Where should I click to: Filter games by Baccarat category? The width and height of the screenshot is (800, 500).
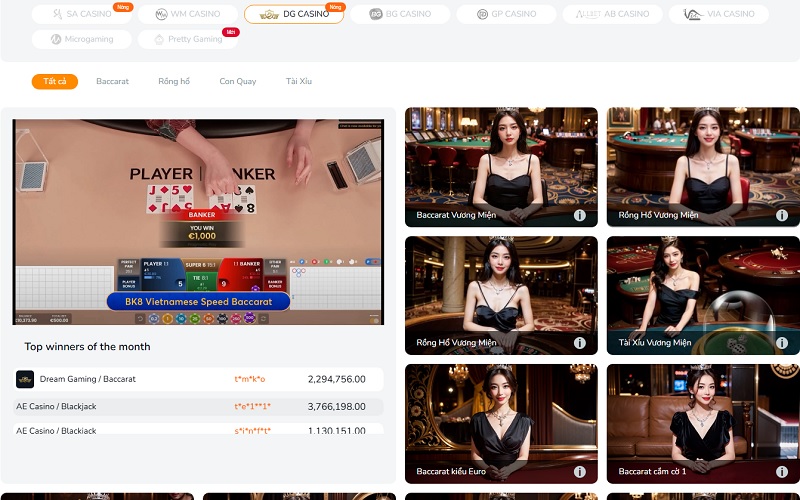point(112,81)
